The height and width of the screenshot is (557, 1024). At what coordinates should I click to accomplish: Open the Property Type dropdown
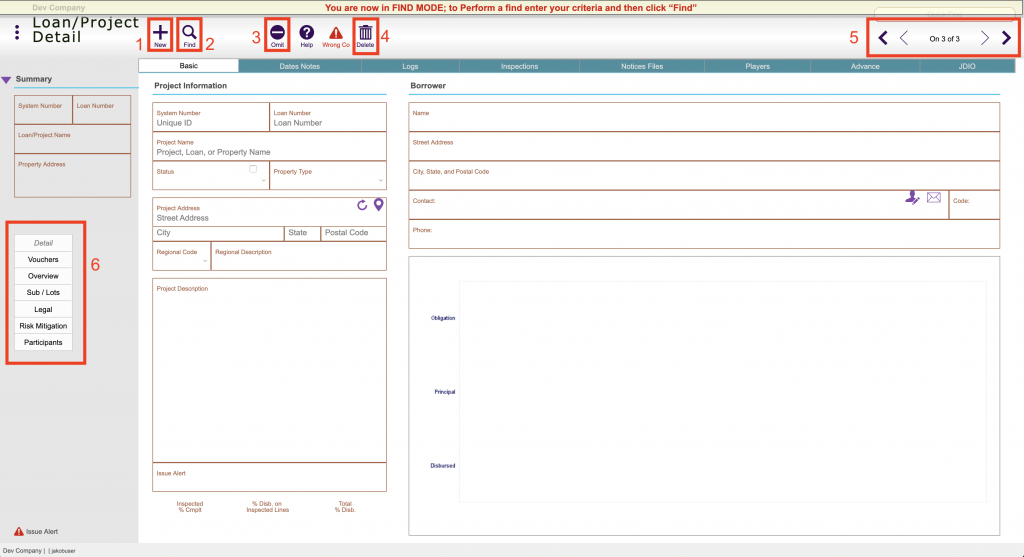click(x=381, y=180)
